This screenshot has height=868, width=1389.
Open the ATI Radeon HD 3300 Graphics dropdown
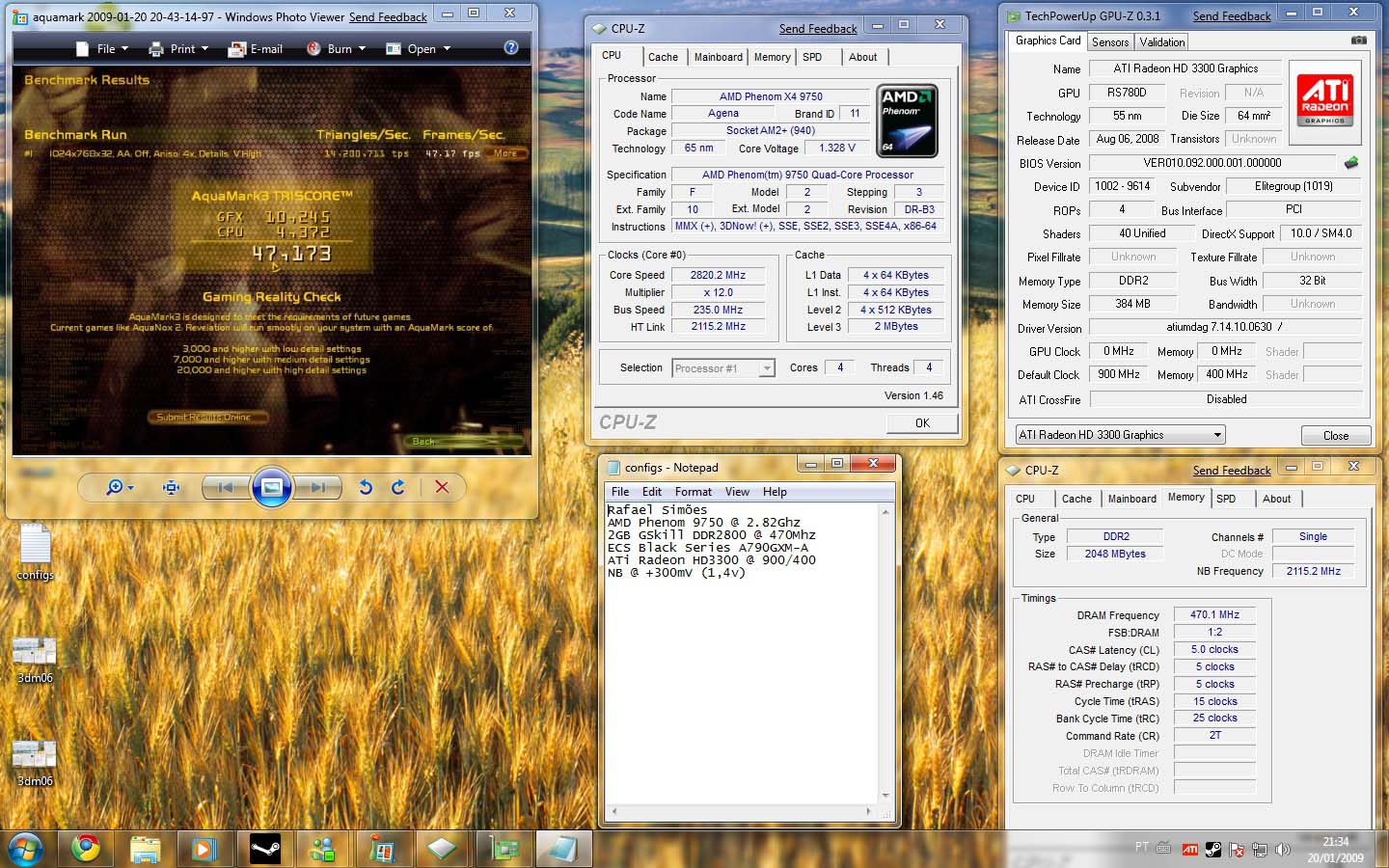pos(1120,435)
